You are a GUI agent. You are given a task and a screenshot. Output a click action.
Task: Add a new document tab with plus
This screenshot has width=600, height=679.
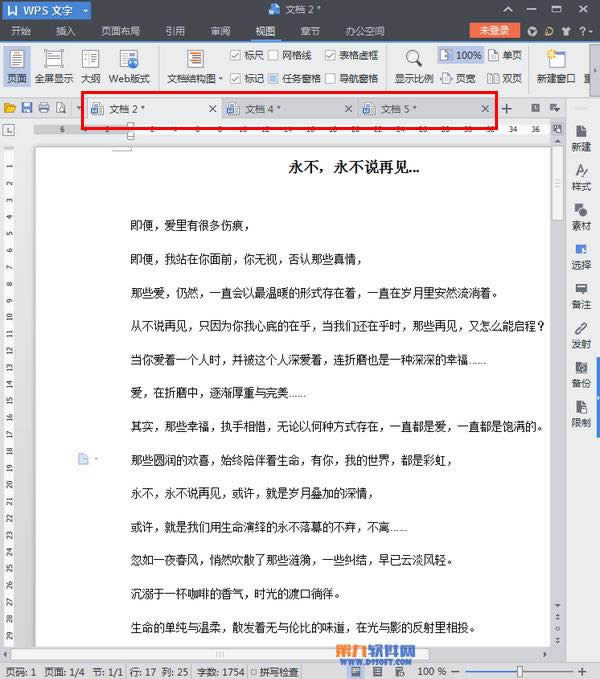tap(507, 108)
